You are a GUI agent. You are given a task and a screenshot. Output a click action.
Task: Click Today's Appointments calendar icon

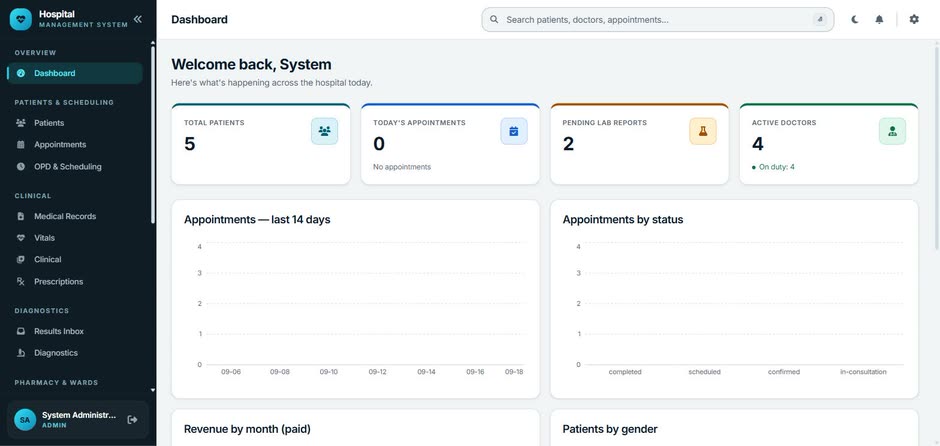(514, 131)
